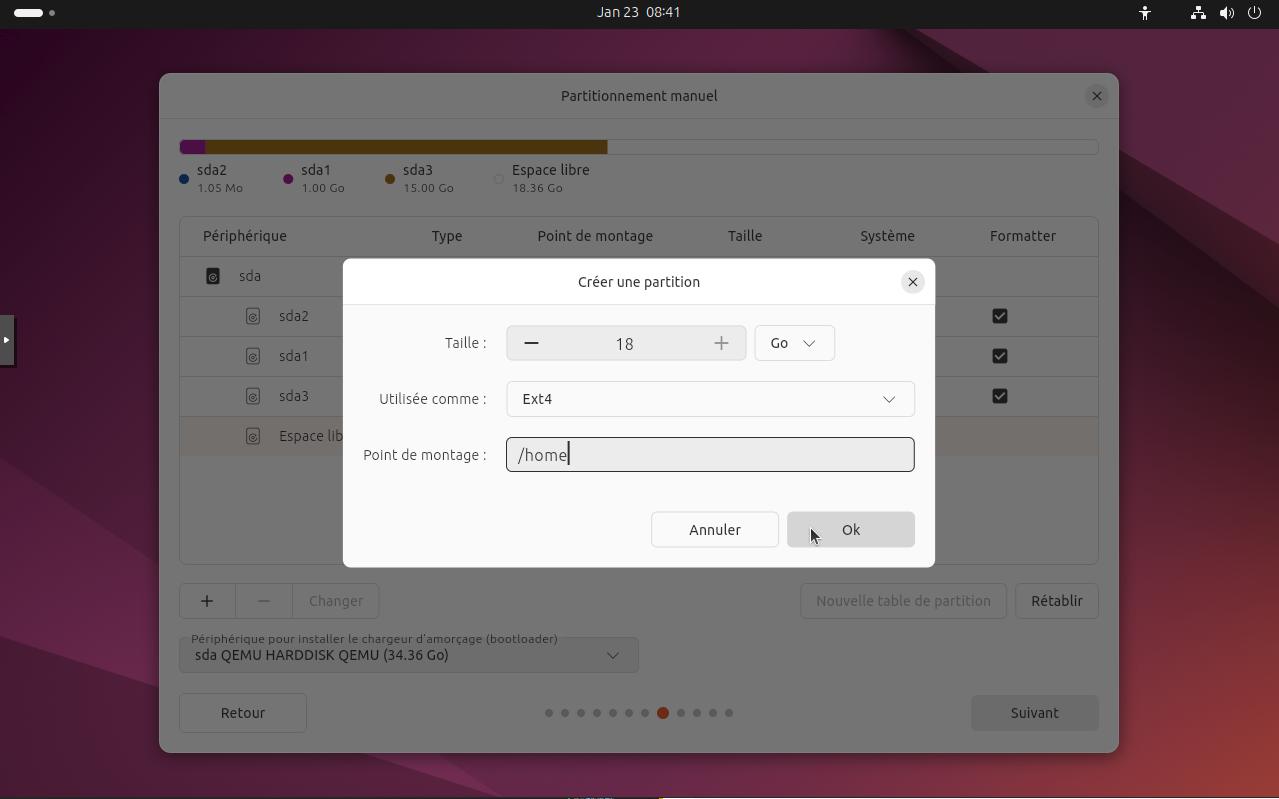Viewport: 1279px width, 799px height.
Task: Increase partition size with plus button
Action: 721,343
